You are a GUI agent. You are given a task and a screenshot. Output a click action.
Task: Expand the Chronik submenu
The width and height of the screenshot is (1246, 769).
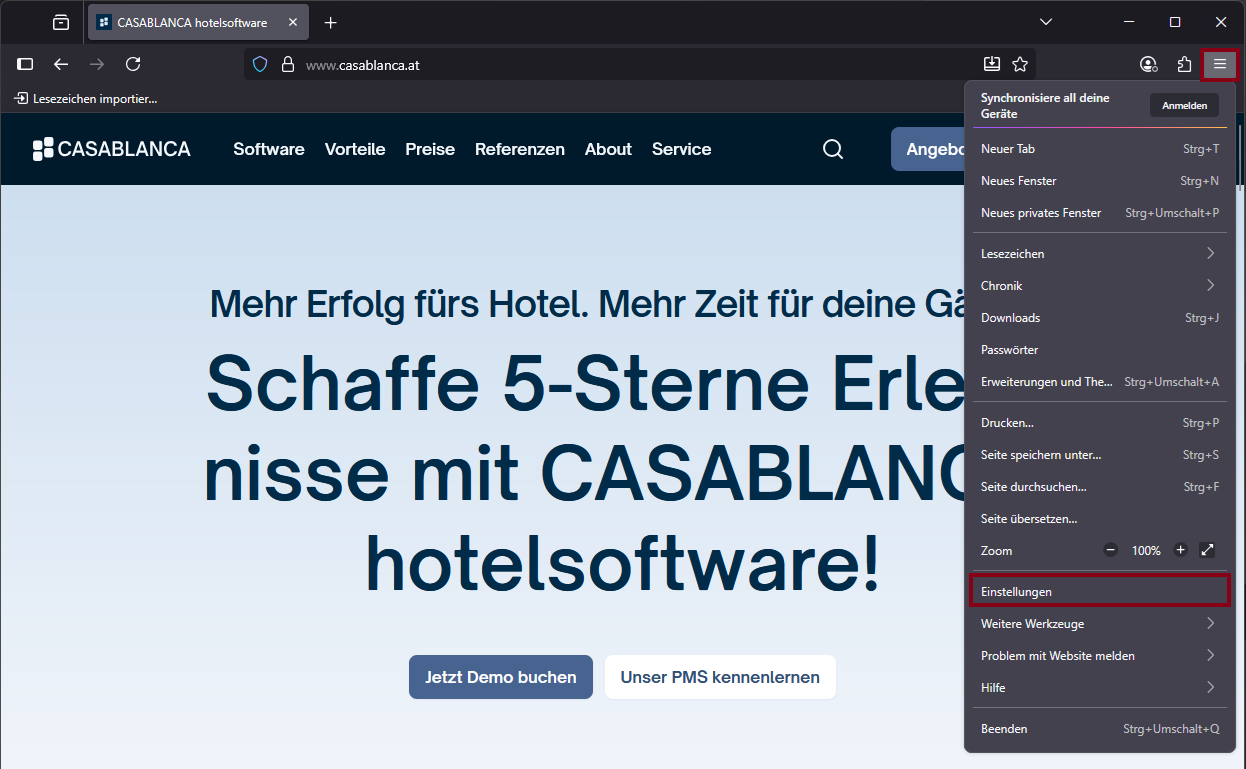pos(1099,286)
